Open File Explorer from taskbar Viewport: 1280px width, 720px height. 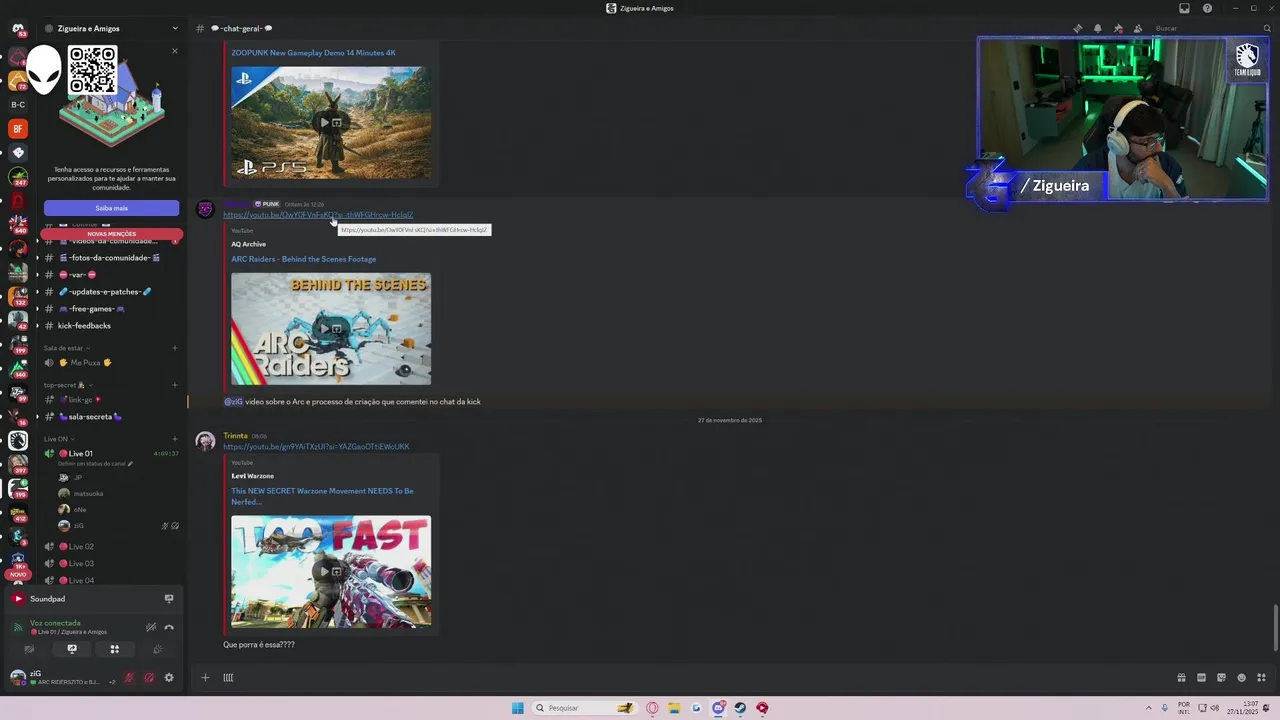point(674,708)
